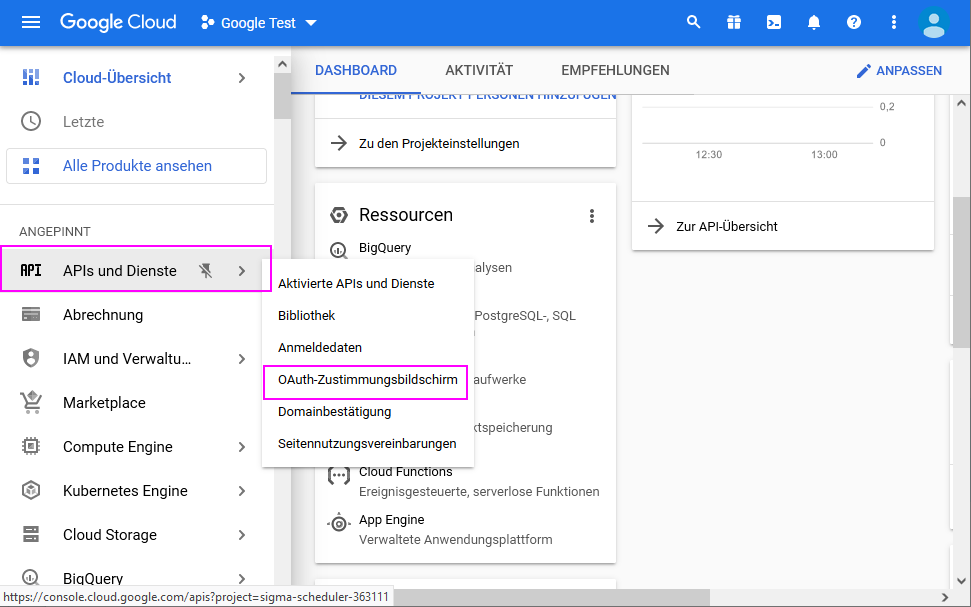
Task: Click the IAM shield icon
Action: point(31,359)
